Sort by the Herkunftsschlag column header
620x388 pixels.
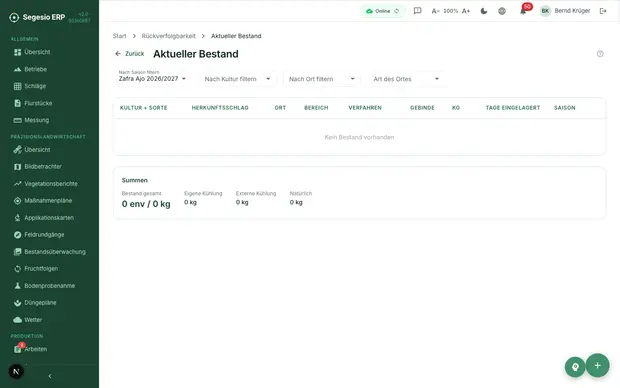pyautogui.click(x=220, y=108)
